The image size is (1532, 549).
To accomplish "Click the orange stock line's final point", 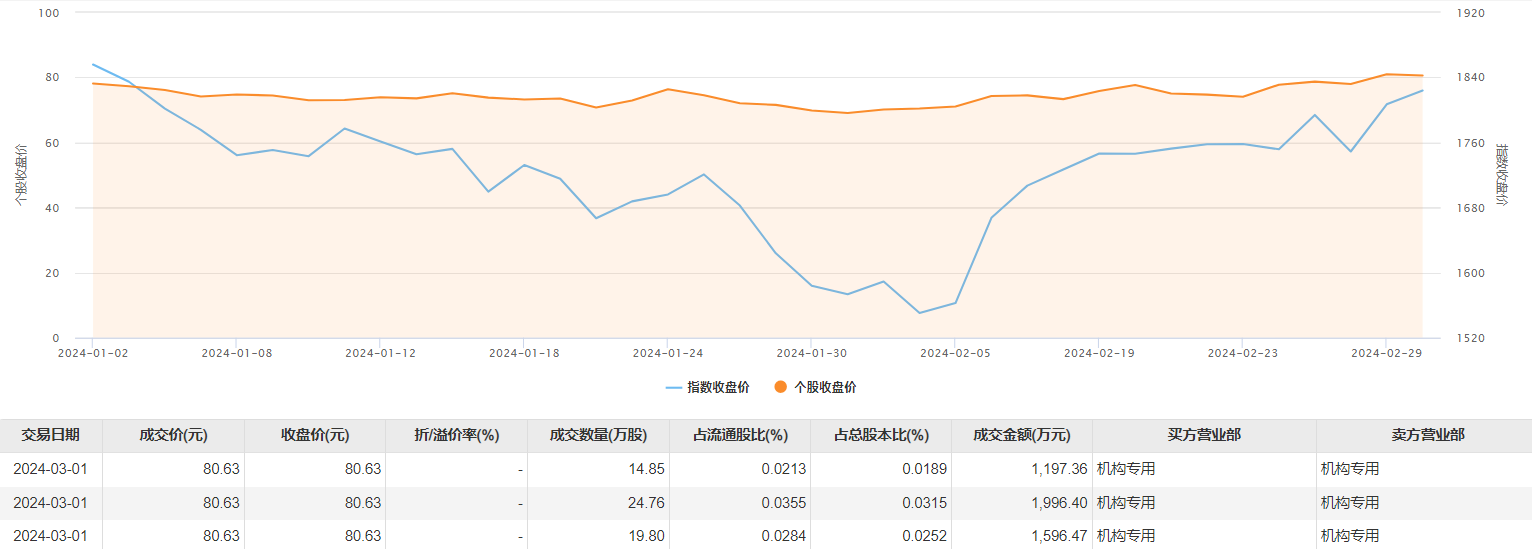I will click(1422, 76).
